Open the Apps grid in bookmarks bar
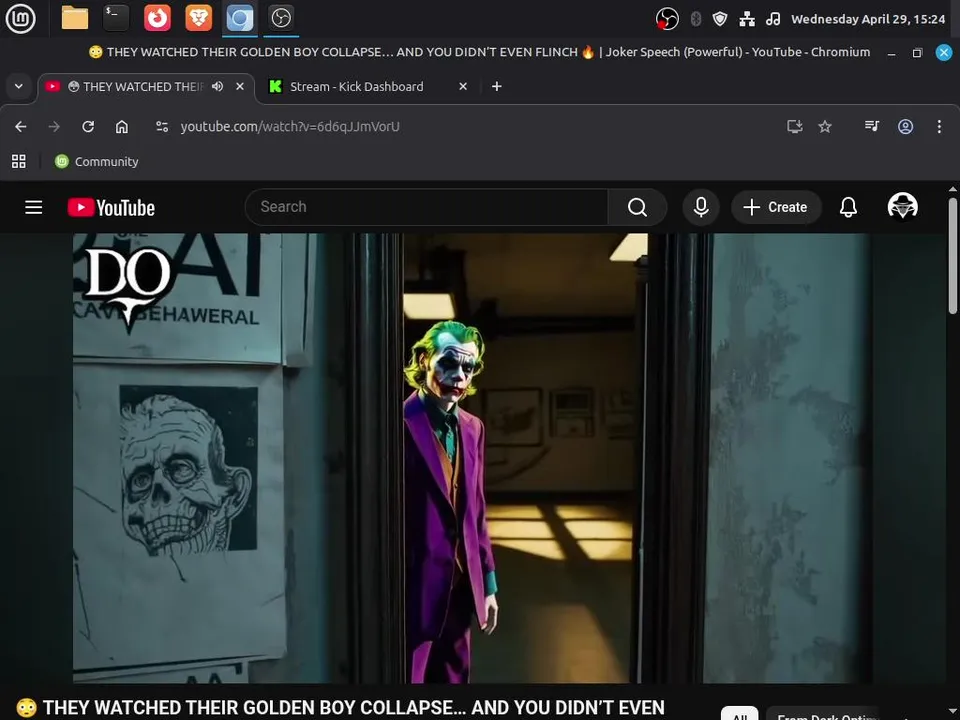 19,162
